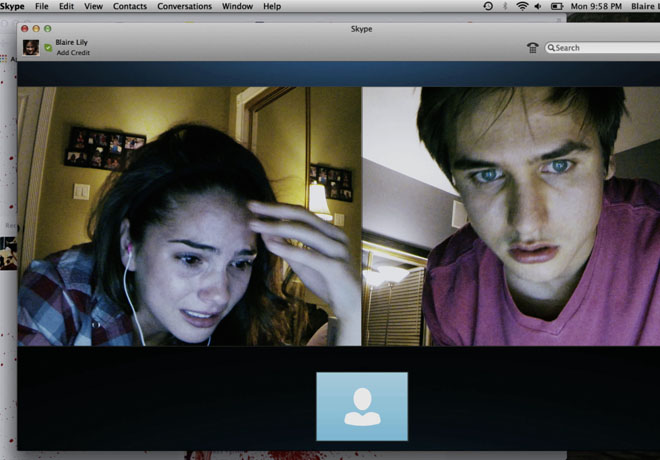660x460 pixels.
Task: Open the Skype application menu
Action: [12, 6]
